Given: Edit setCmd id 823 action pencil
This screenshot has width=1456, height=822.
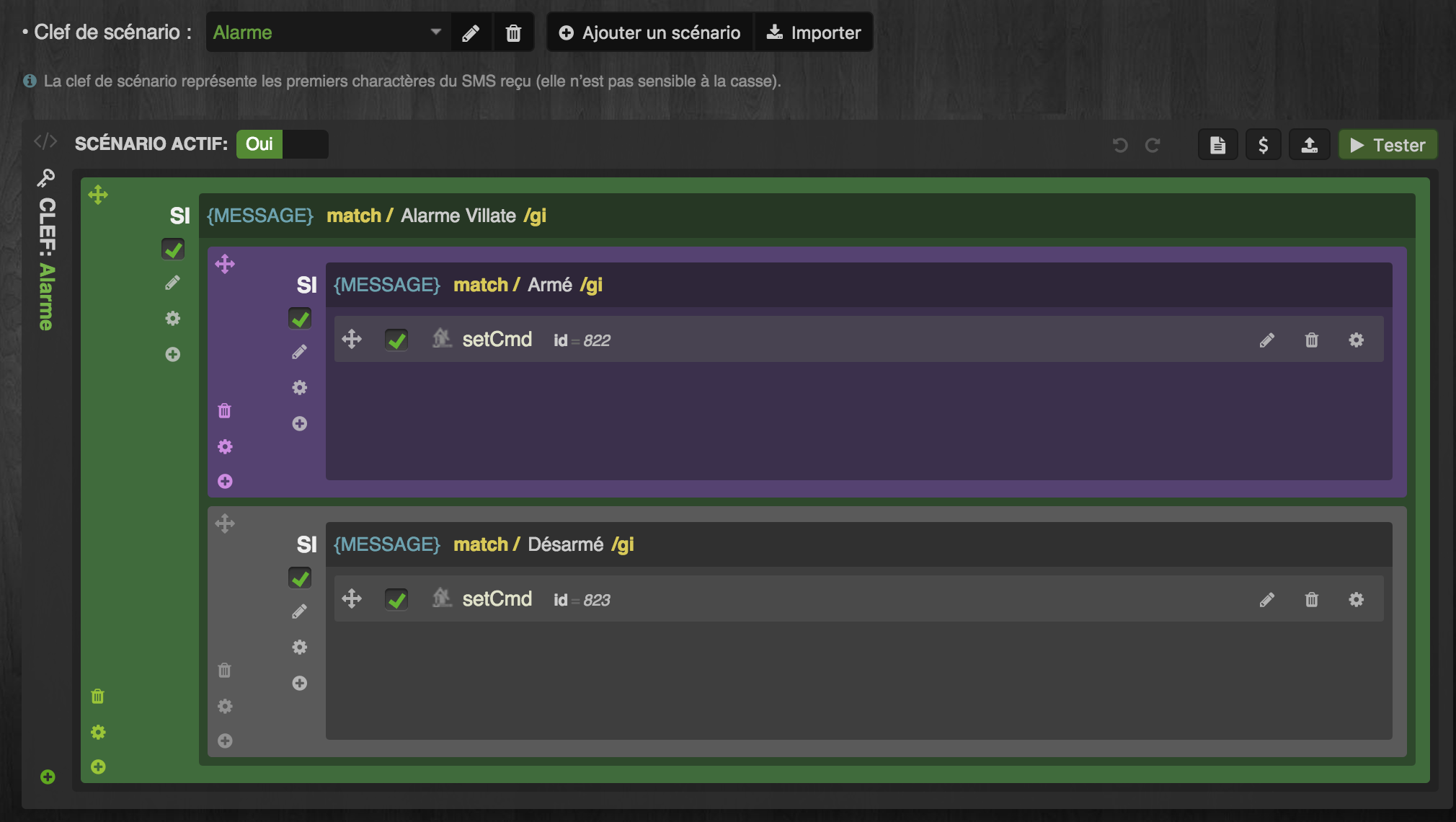Looking at the screenshot, I should pyautogui.click(x=1267, y=599).
